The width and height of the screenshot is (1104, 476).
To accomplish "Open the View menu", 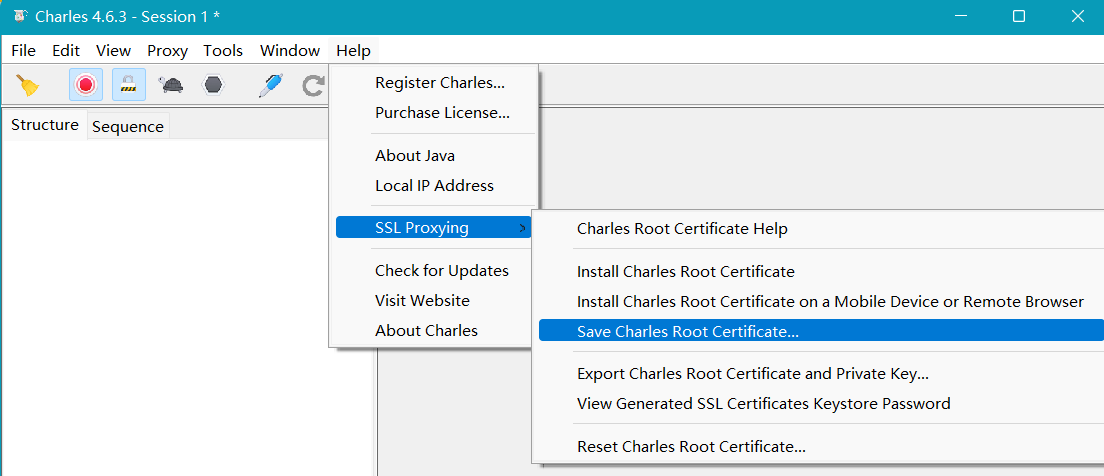I will (x=113, y=51).
